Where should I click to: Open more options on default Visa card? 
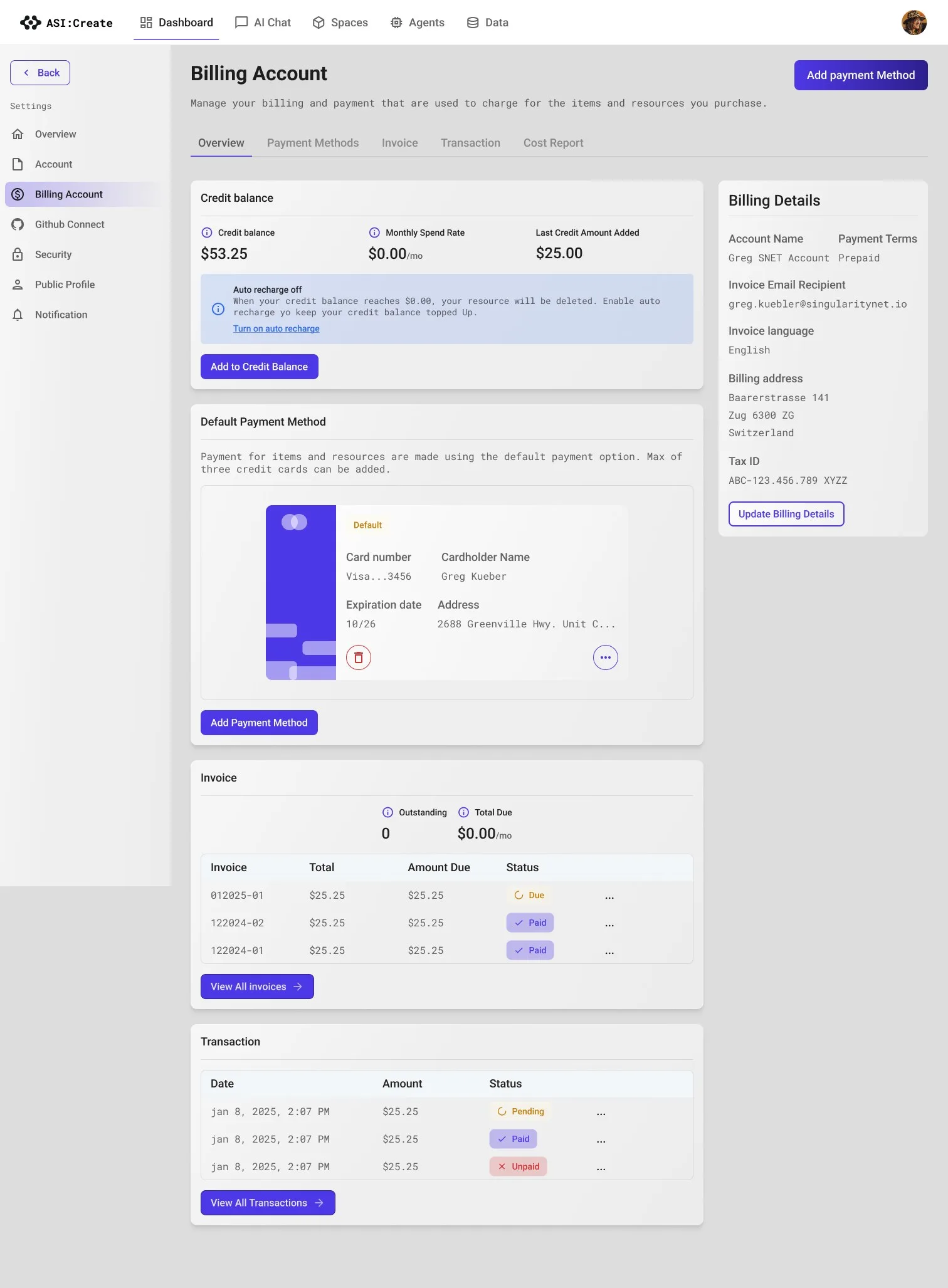[606, 657]
